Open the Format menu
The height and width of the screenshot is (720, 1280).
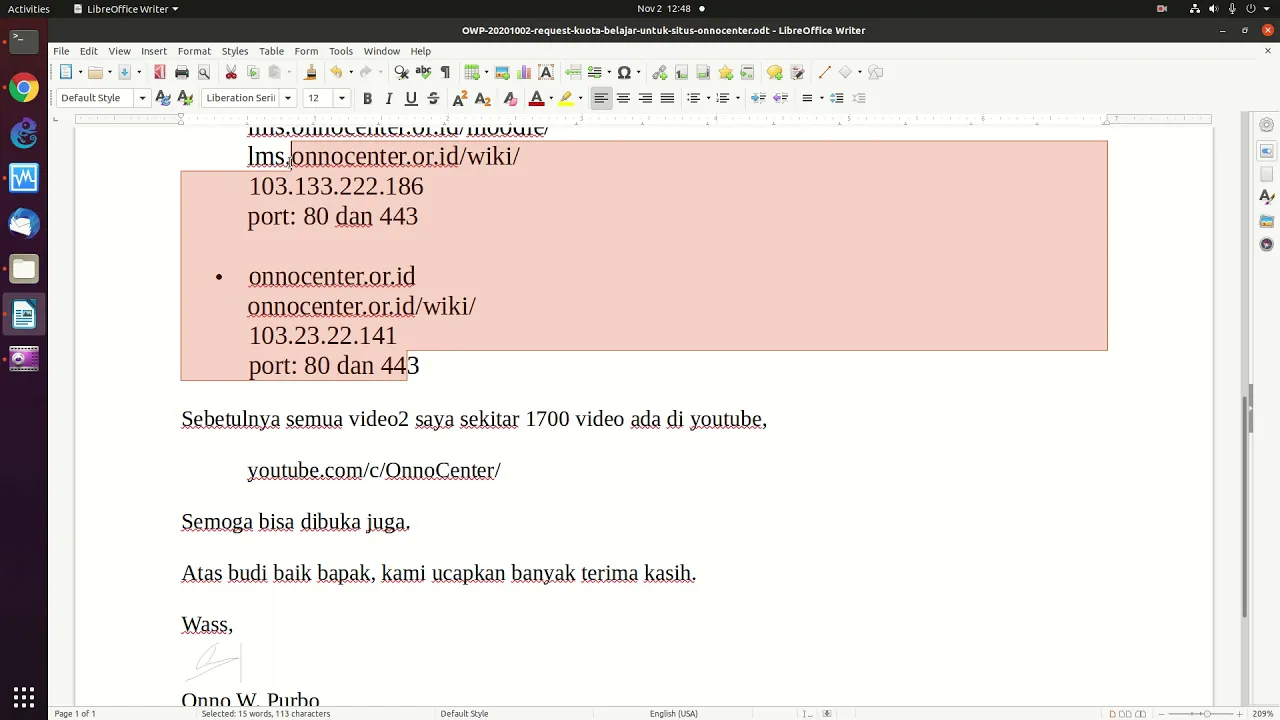click(194, 51)
